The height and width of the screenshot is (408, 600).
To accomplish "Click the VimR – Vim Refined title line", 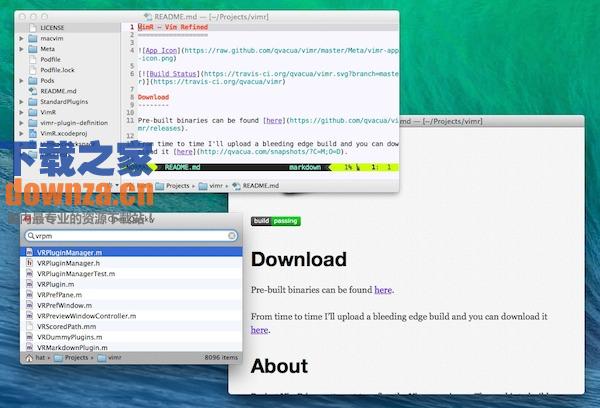I will [x=173, y=27].
